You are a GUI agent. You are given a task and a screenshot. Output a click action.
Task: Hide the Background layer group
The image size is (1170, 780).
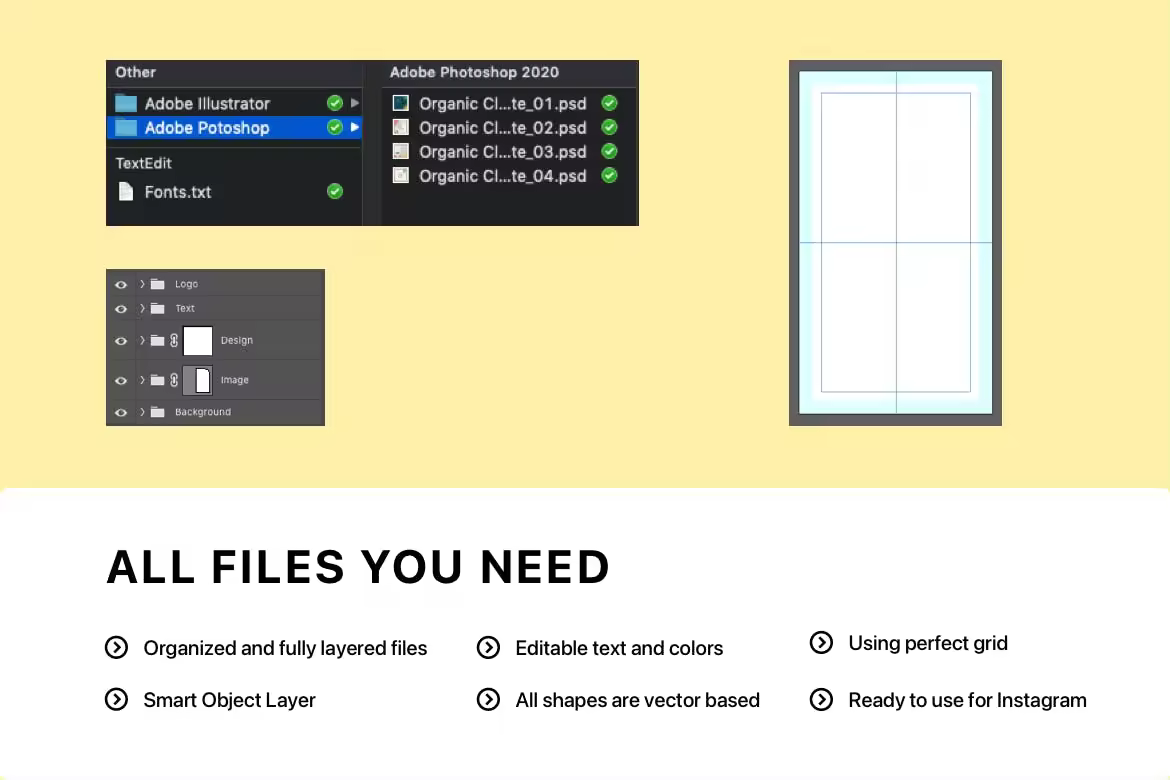[x=121, y=412]
